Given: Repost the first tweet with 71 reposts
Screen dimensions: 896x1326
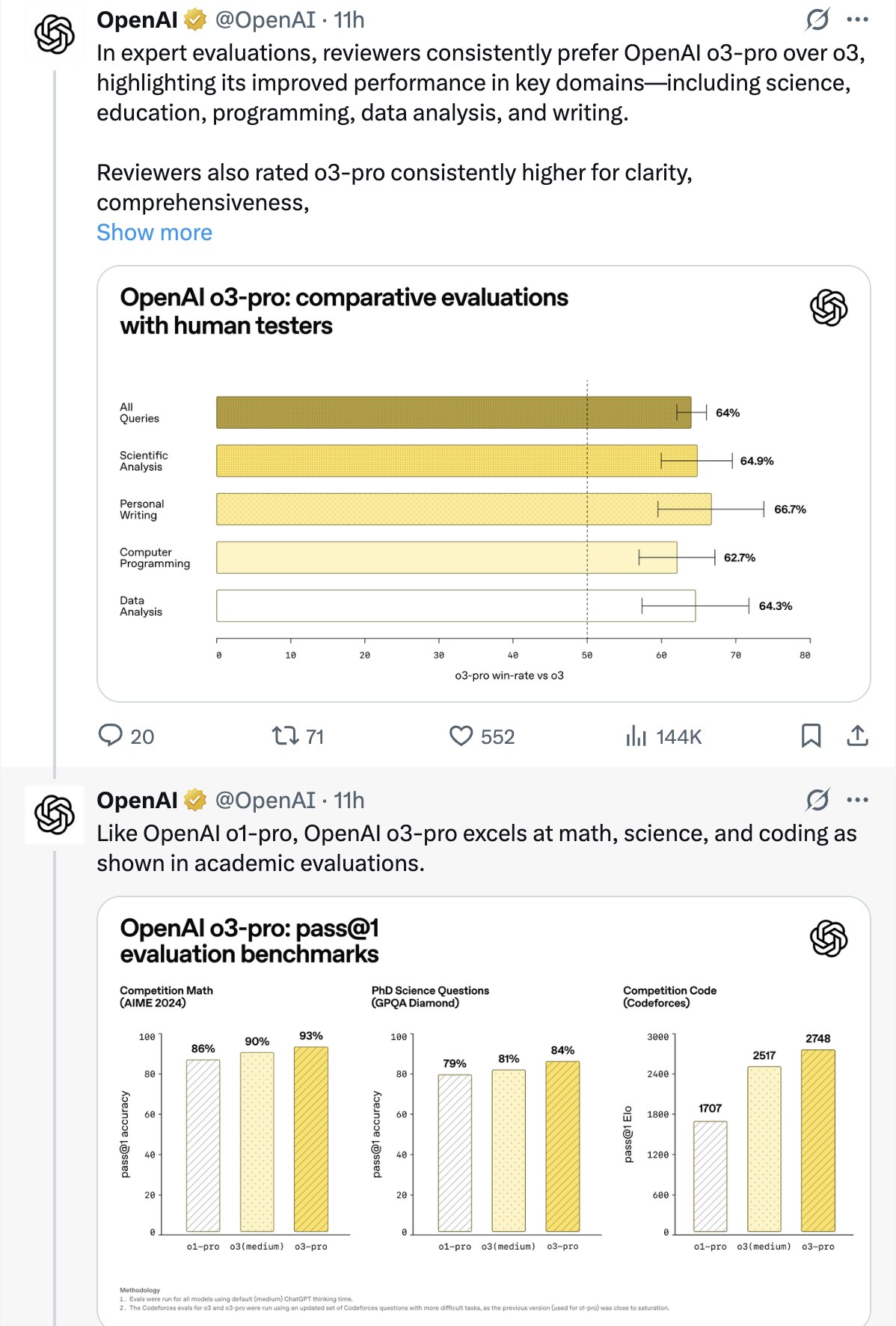Looking at the screenshot, I should click(x=285, y=736).
